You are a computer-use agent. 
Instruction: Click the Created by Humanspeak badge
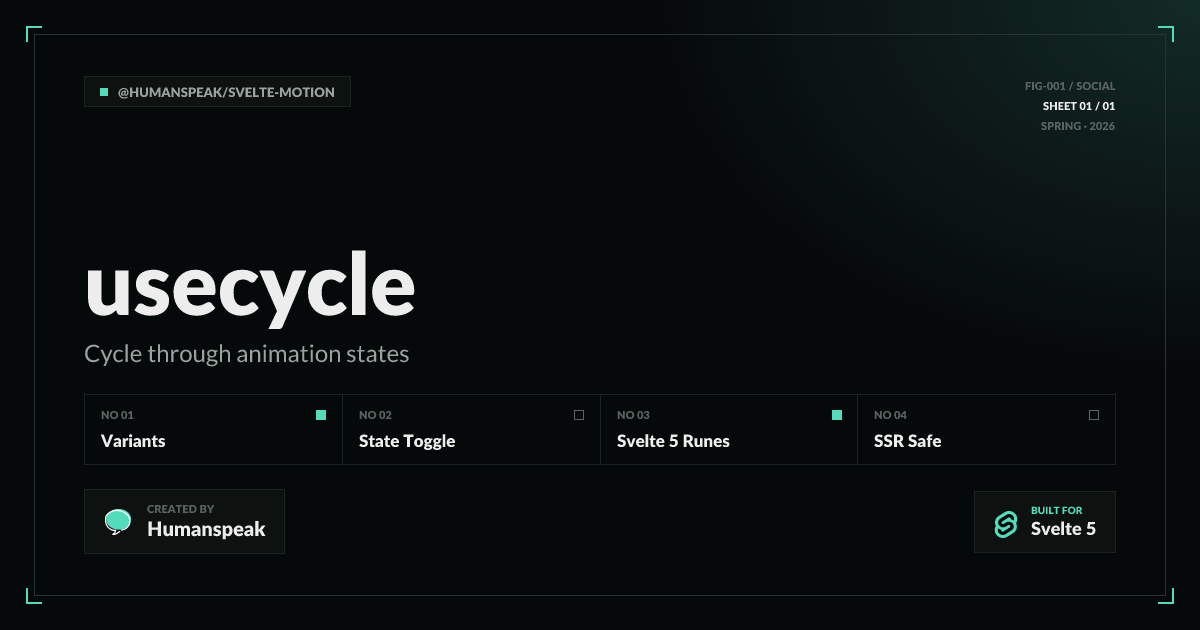(184, 521)
